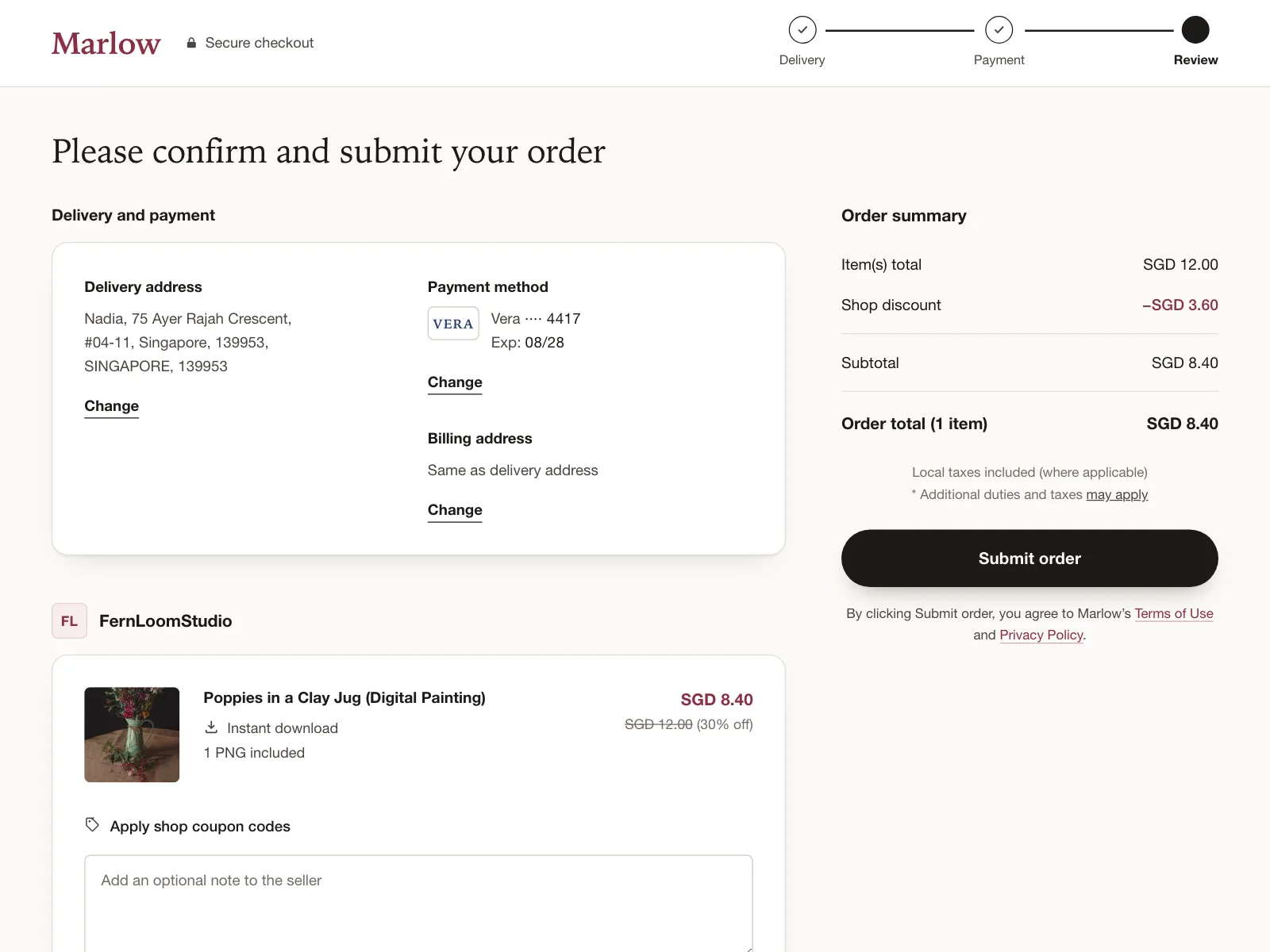Expand Apply shop coupon codes
The image size is (1270, 952).
coord(200,827)
